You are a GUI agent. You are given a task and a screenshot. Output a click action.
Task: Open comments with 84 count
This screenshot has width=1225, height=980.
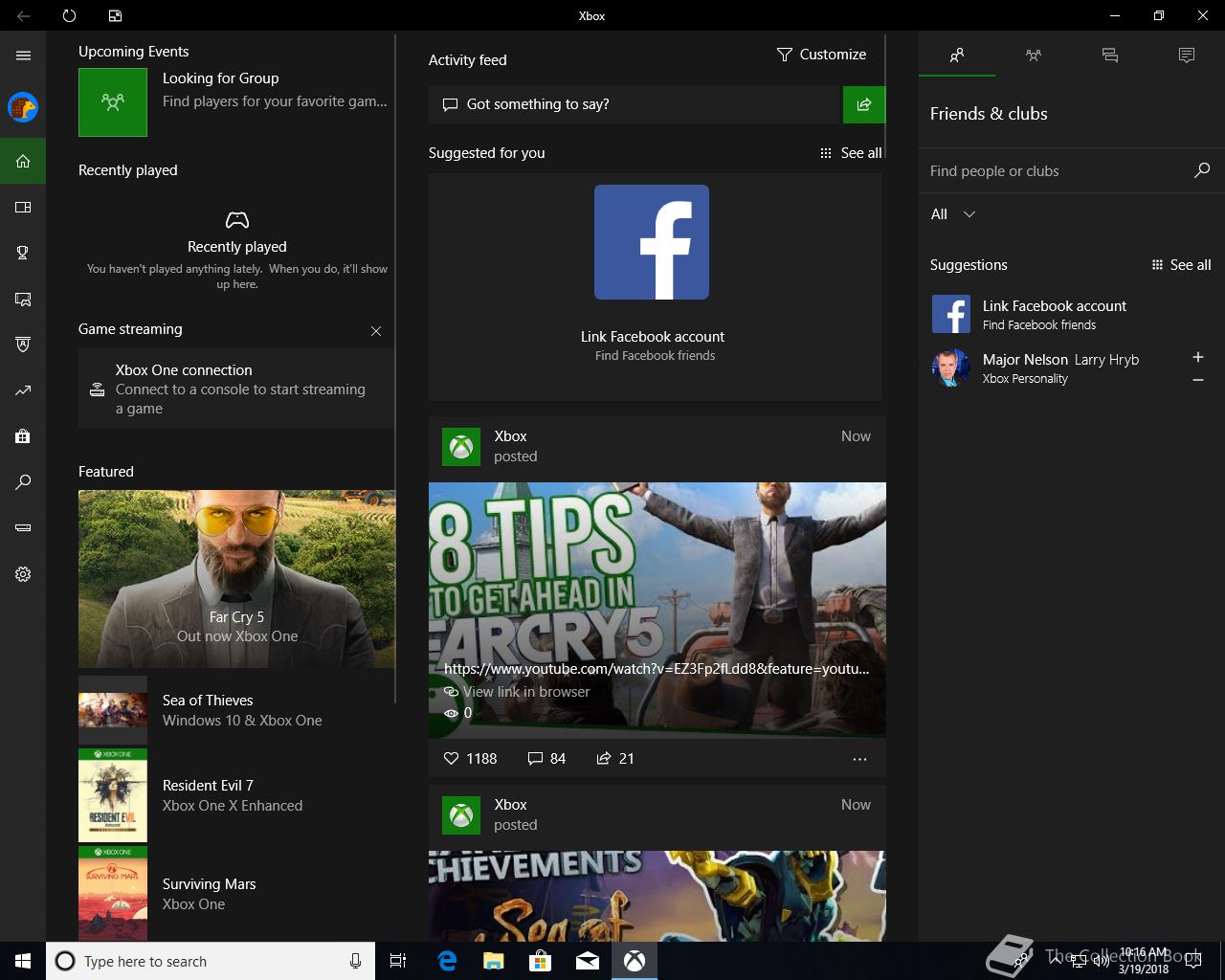(x=546, y=758)
